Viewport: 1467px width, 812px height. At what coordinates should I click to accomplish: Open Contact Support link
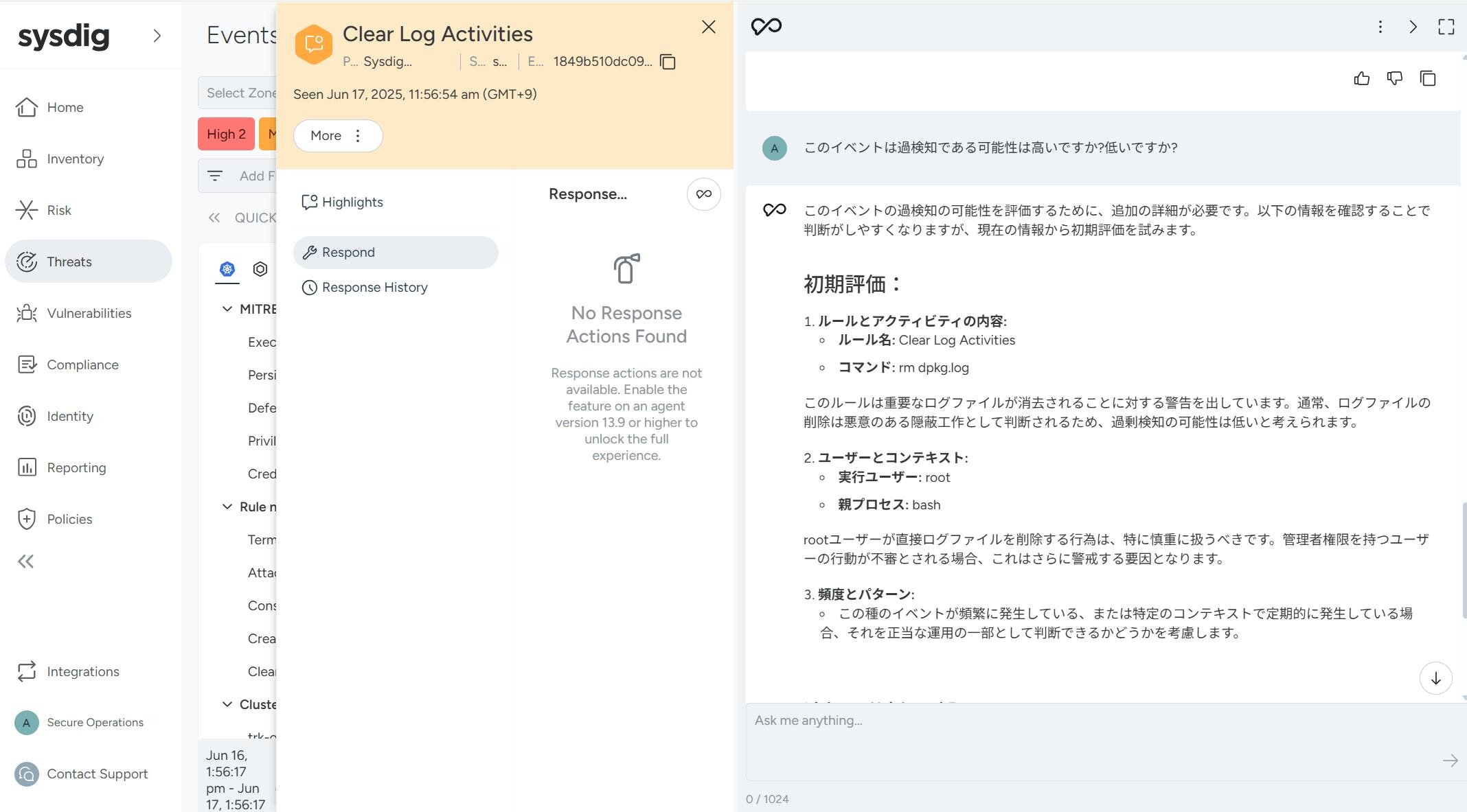click(97, 774)
